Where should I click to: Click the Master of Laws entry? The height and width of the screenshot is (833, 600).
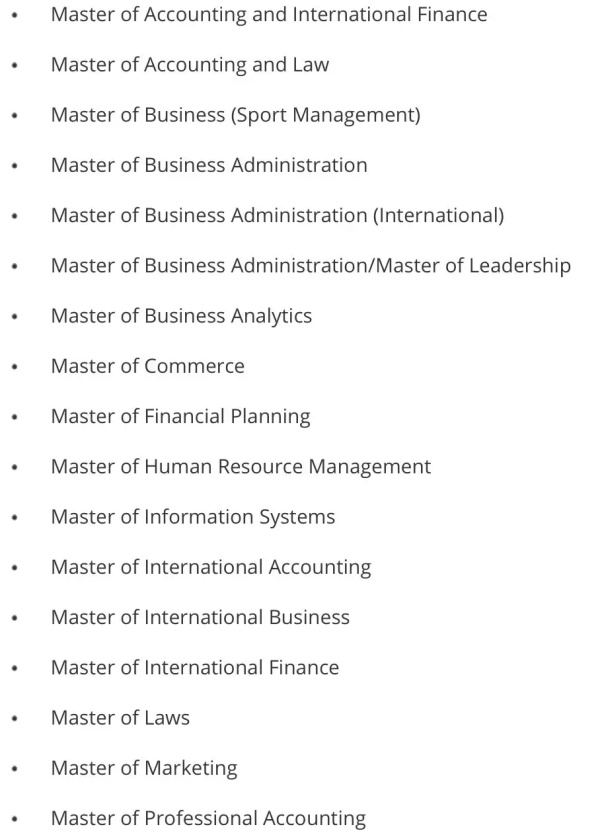[120, 718]
